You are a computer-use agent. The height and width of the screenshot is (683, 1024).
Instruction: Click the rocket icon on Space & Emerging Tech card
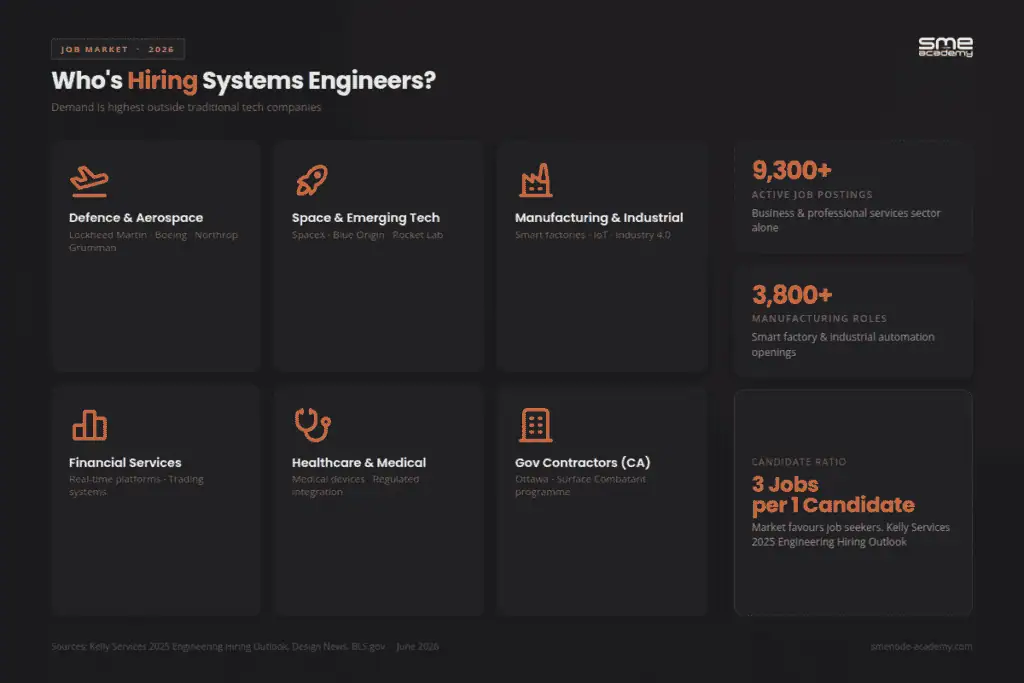click(312, 180)
